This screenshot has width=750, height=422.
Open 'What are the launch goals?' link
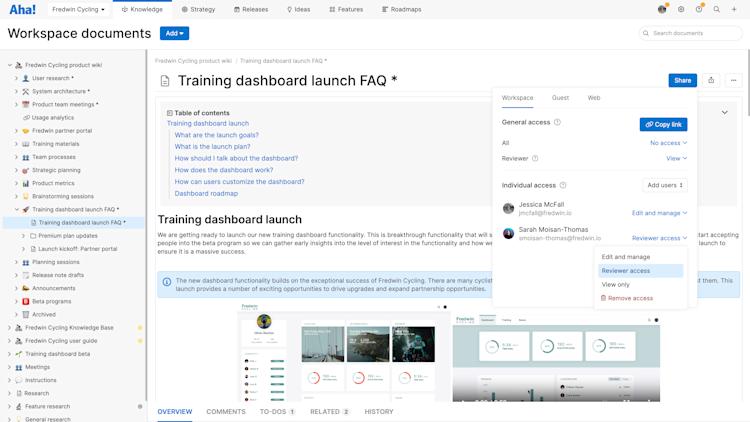click(x=217, y=135)
